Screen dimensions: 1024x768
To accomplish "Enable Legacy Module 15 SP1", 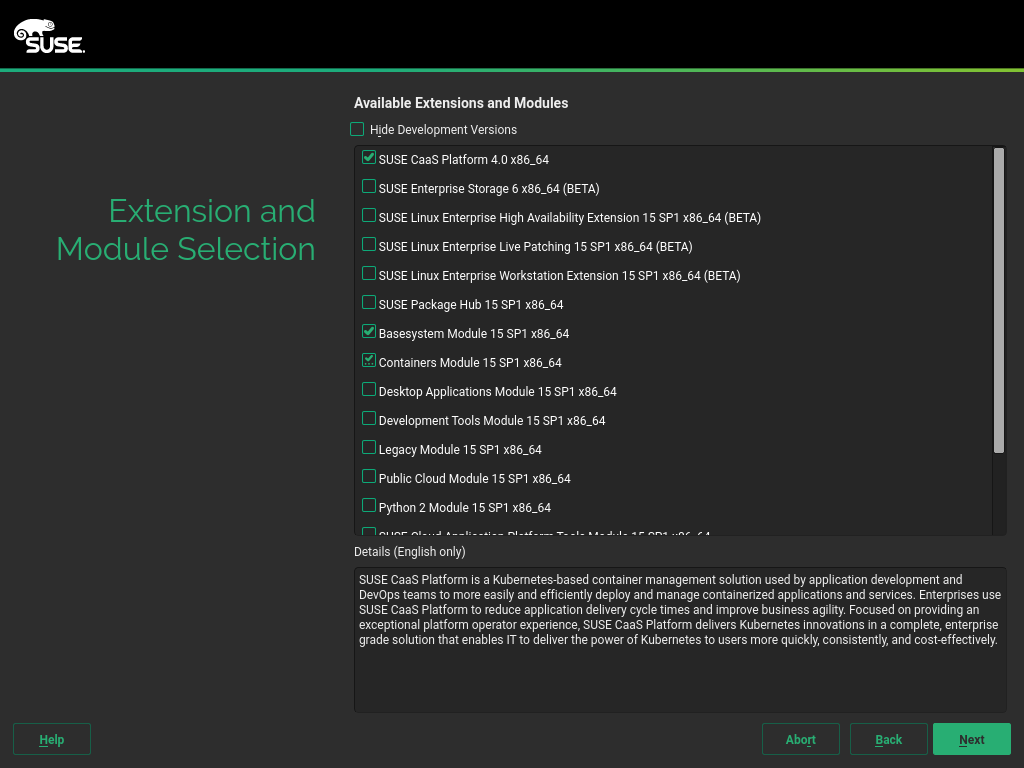I will (x=369, y=448).
